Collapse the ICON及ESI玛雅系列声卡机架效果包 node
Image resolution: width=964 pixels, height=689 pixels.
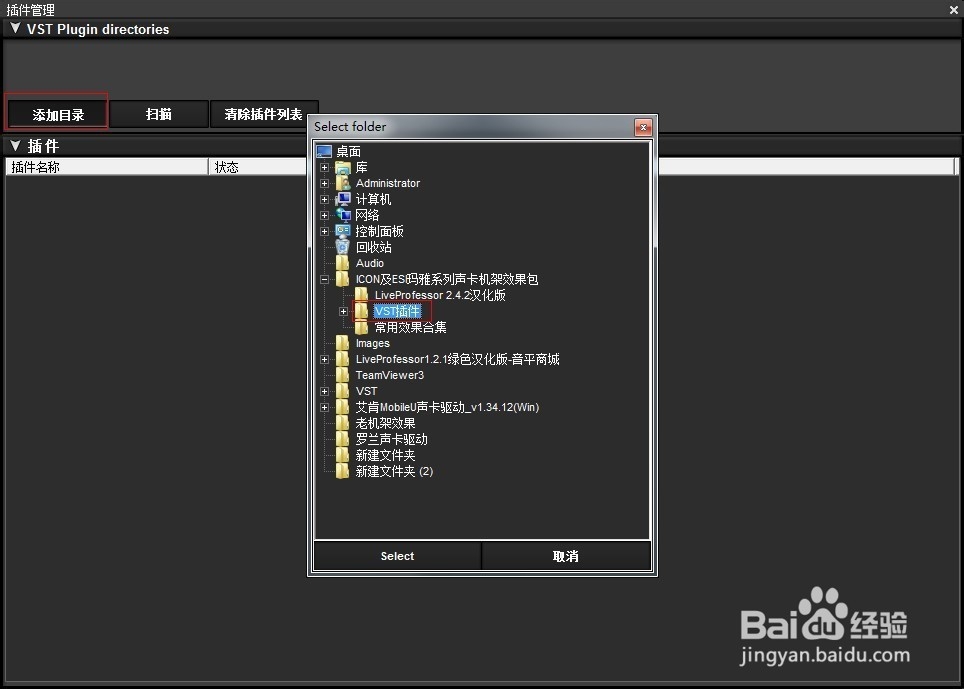pyautogui.click(x=325, y=279)
